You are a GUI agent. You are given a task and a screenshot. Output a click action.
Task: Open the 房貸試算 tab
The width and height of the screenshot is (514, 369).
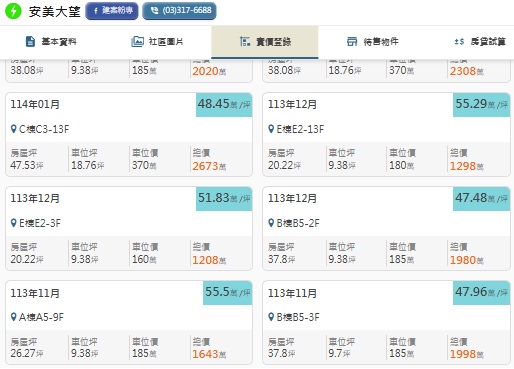(480, 42)
